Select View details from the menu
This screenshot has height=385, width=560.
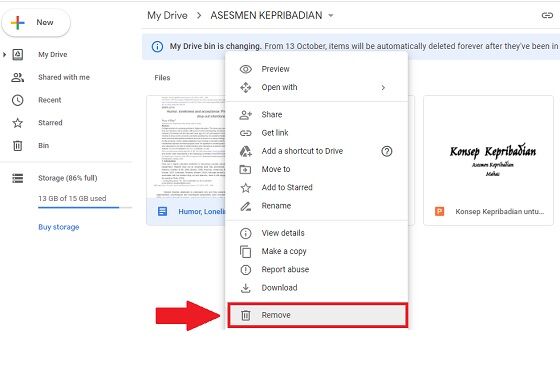pos(316,233)
